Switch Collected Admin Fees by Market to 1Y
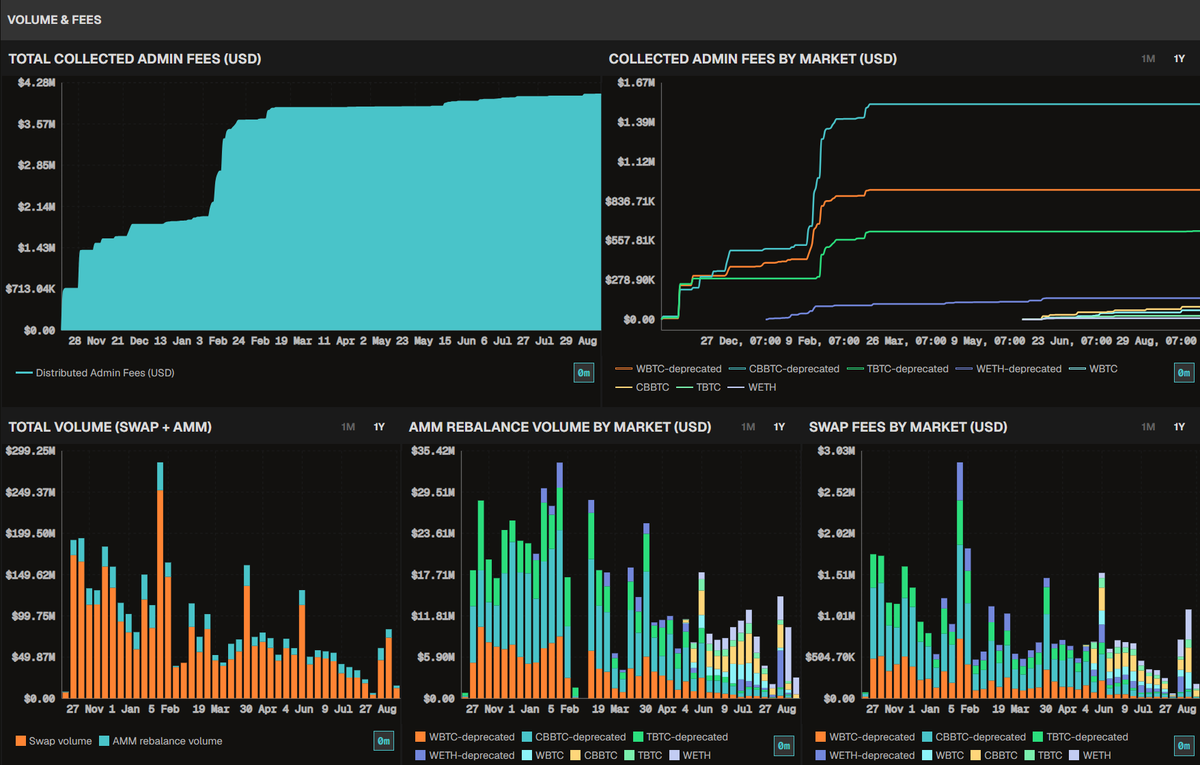This screenshot has height=765, width=1200. tap(1179, 59)
